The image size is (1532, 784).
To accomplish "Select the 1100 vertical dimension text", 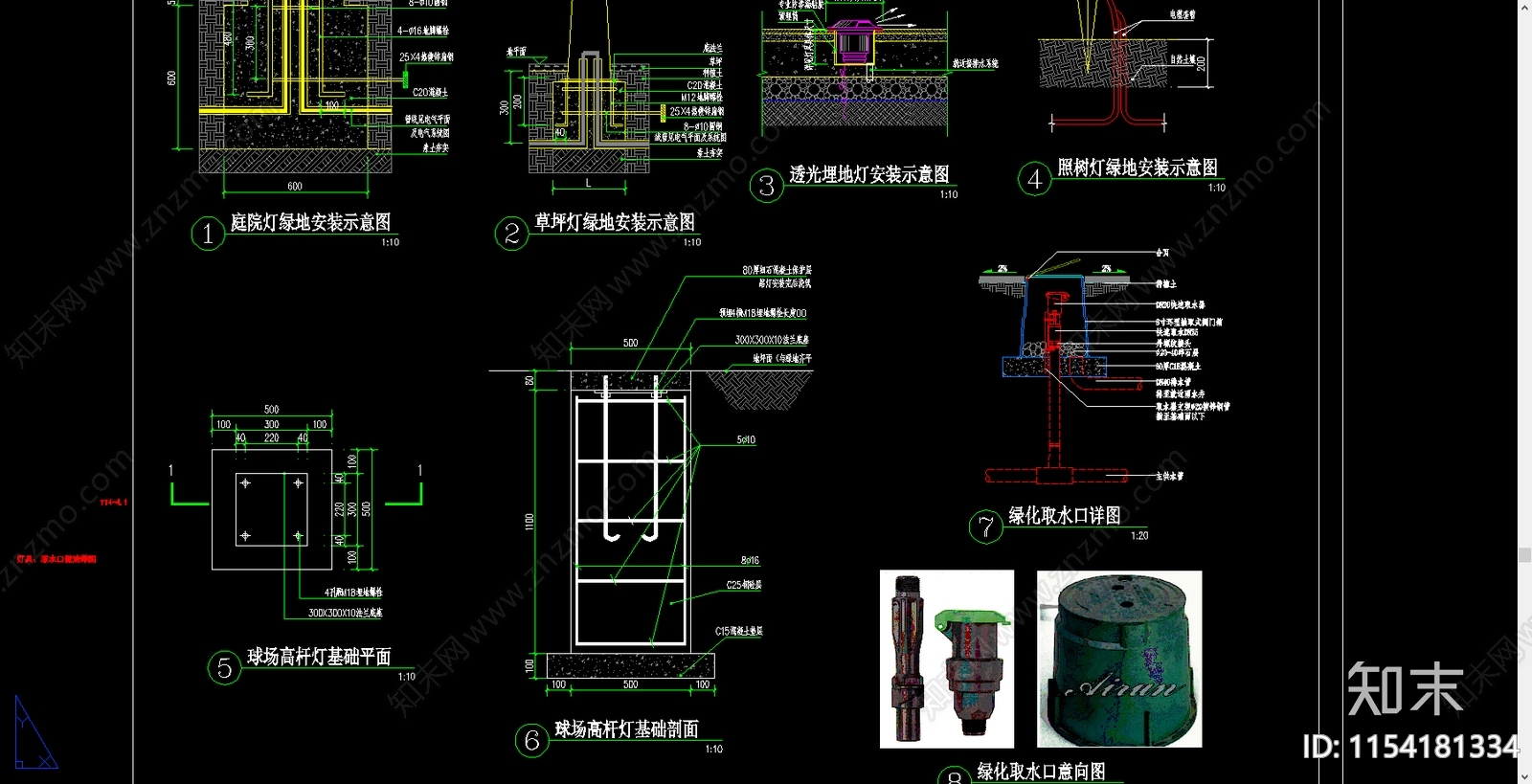I will [x=529, y=521].
